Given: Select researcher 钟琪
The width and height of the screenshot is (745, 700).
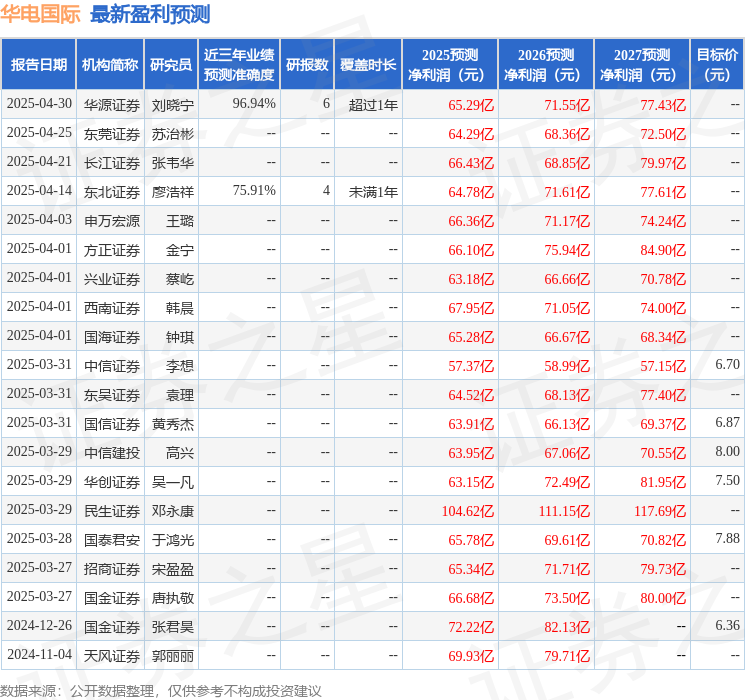Looking at the screenshot, I should point(180,337).
